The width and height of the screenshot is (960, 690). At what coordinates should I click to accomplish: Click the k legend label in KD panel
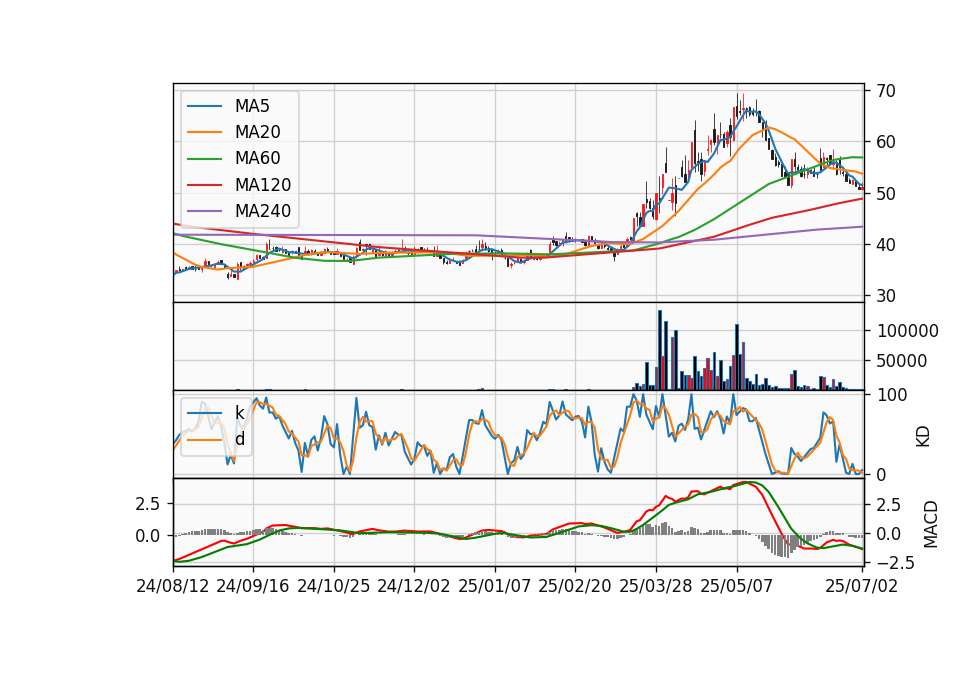240,413
